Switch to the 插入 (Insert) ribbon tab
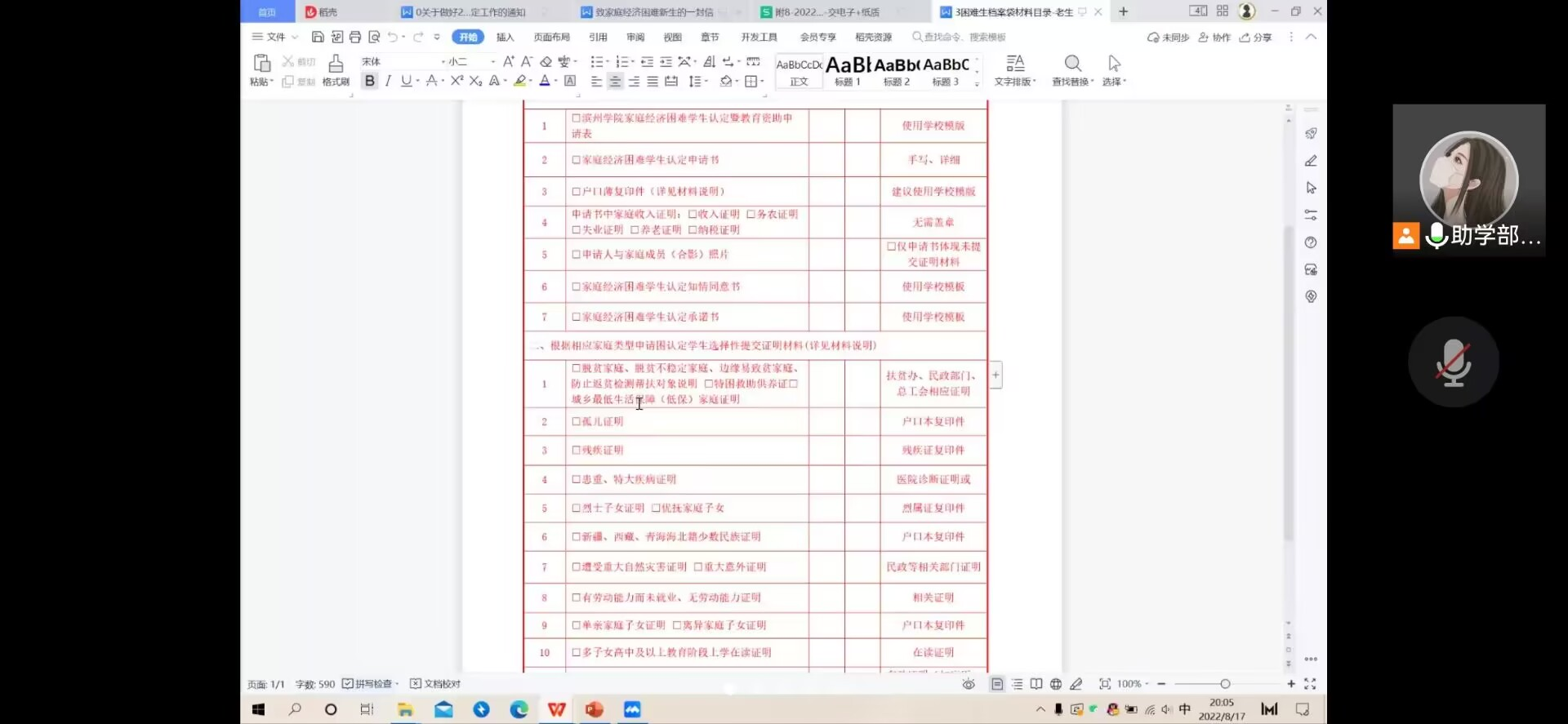 click(x=506, y=37)
